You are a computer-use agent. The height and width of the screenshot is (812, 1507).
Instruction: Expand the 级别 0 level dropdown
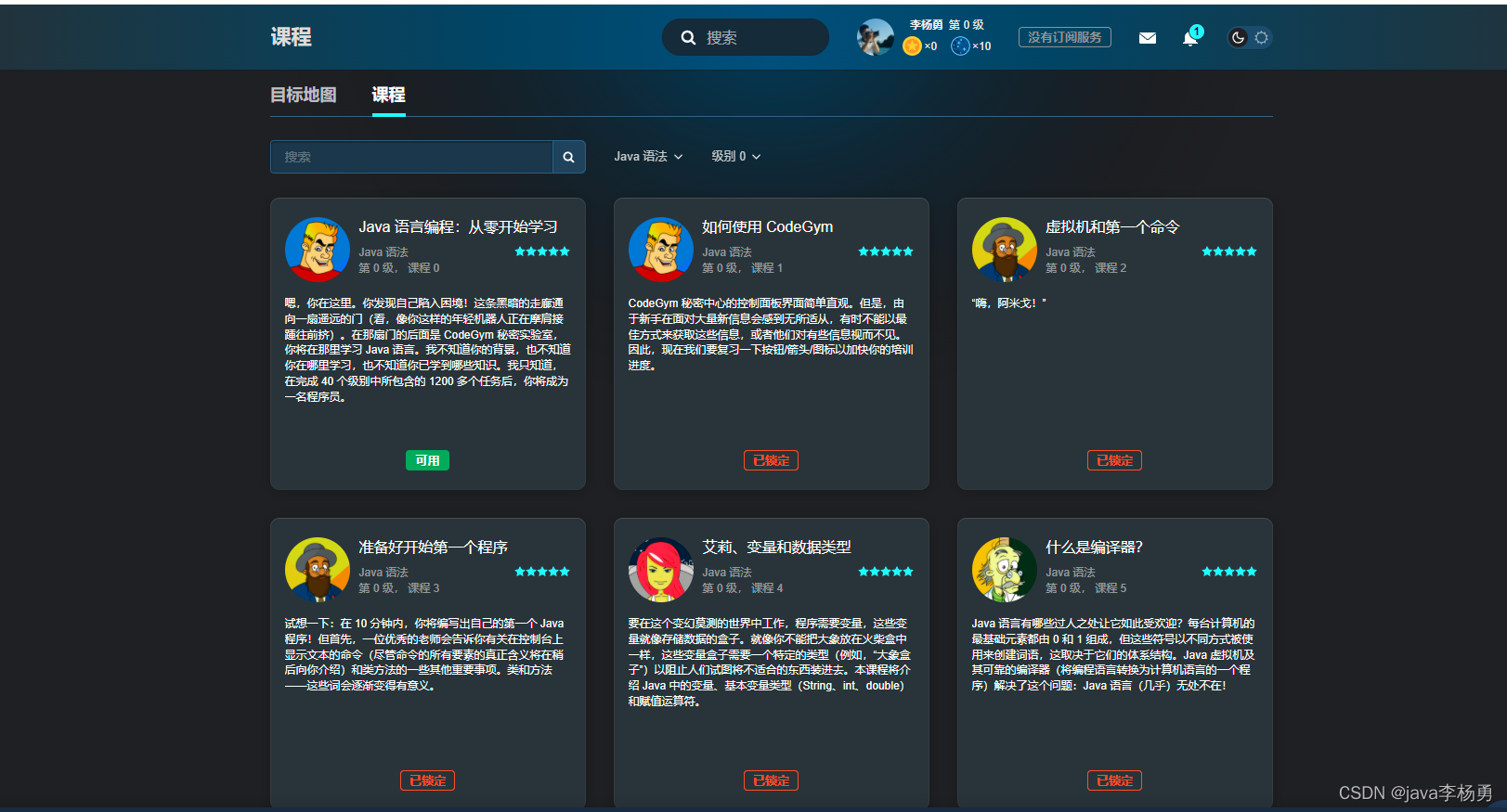[735, 157]
